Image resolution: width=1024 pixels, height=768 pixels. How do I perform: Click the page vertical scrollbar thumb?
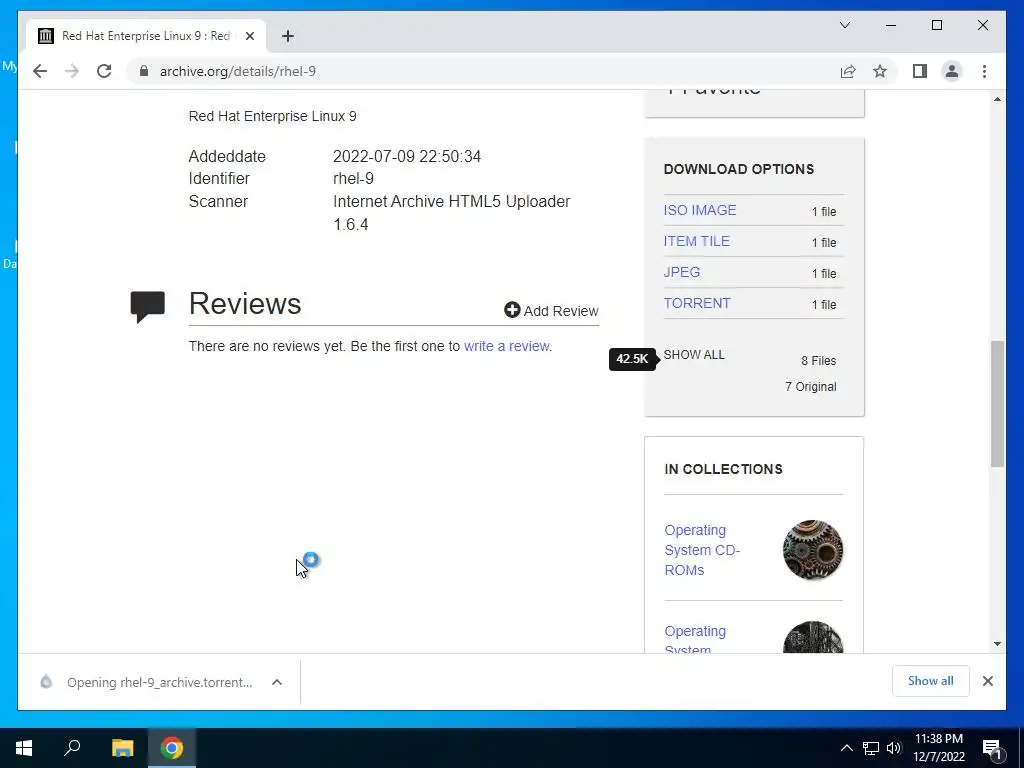click(x=997, y=404)
